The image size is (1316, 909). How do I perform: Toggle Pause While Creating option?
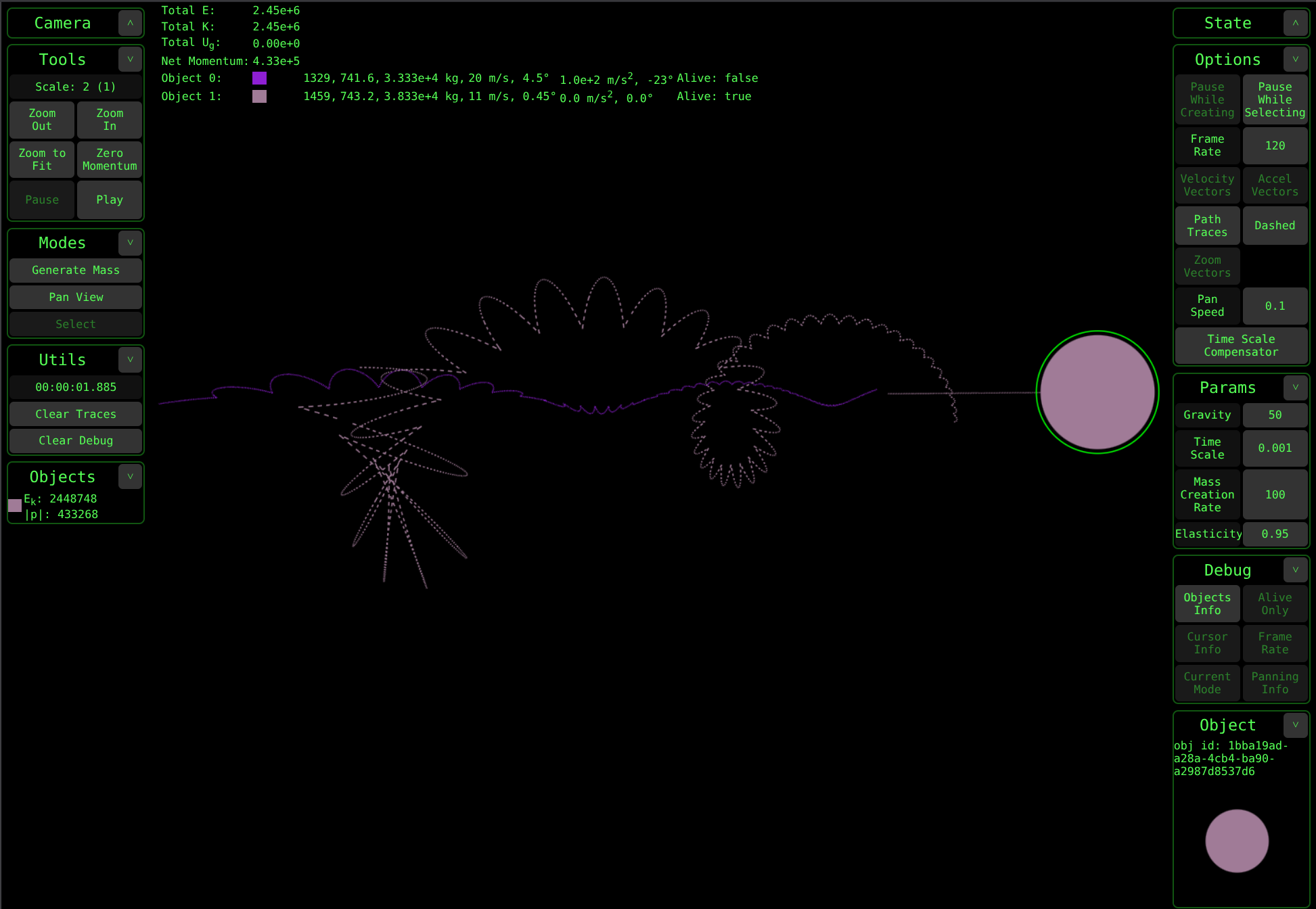click(1208, 99)
